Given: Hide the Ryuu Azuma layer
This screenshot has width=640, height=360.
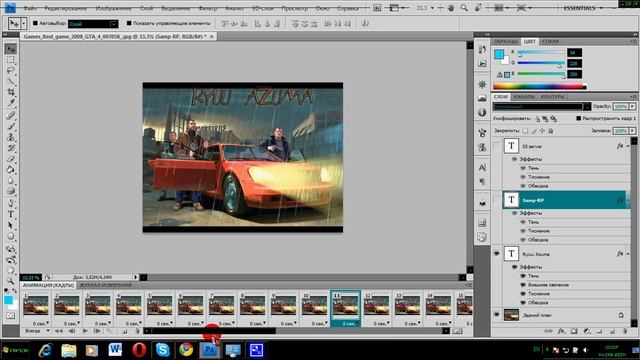Looking at the screenshot, I should click(497, 254).
